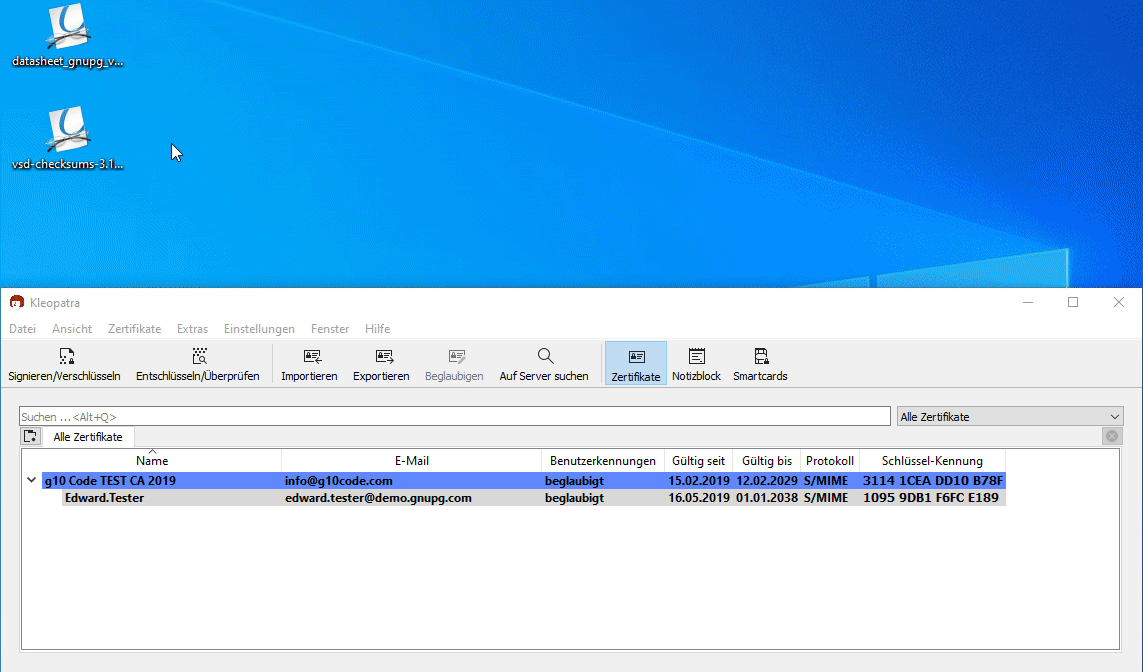Image resolution: width=1143 pixels, height=672 pixels.
Task: Click key ID 3114 1CEA DD10 B78F
Action: click(933, 480)
